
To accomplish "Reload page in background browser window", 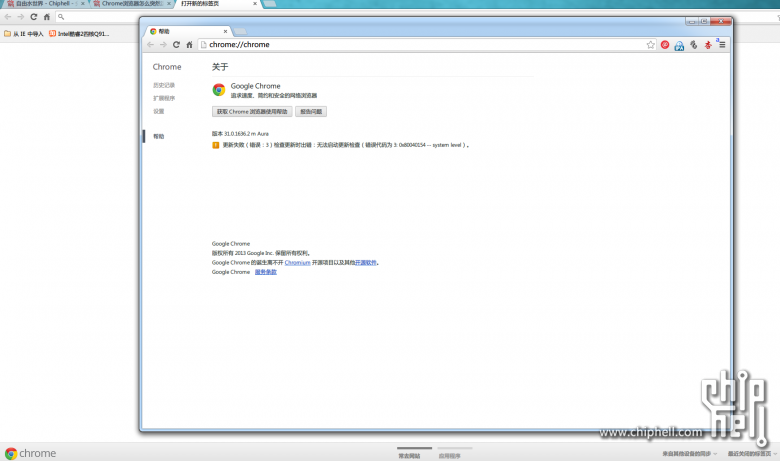I will [x=33, y=17].
